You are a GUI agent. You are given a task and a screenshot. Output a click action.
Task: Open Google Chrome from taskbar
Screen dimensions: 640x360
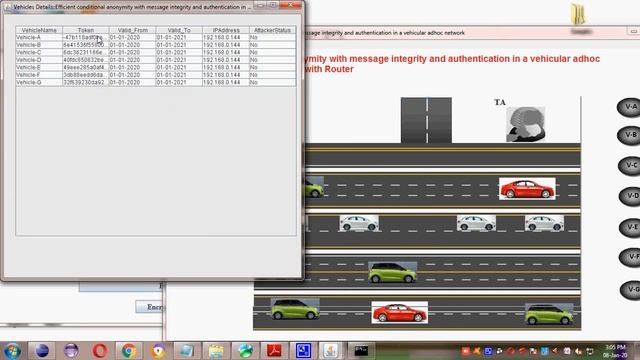click(129, 351)
